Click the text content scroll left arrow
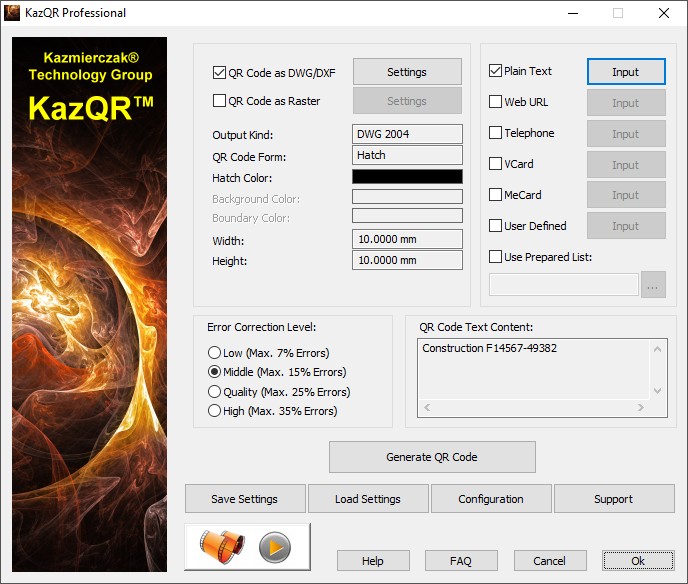This screenshot has height=584, width=688. (x=427, y=408)
